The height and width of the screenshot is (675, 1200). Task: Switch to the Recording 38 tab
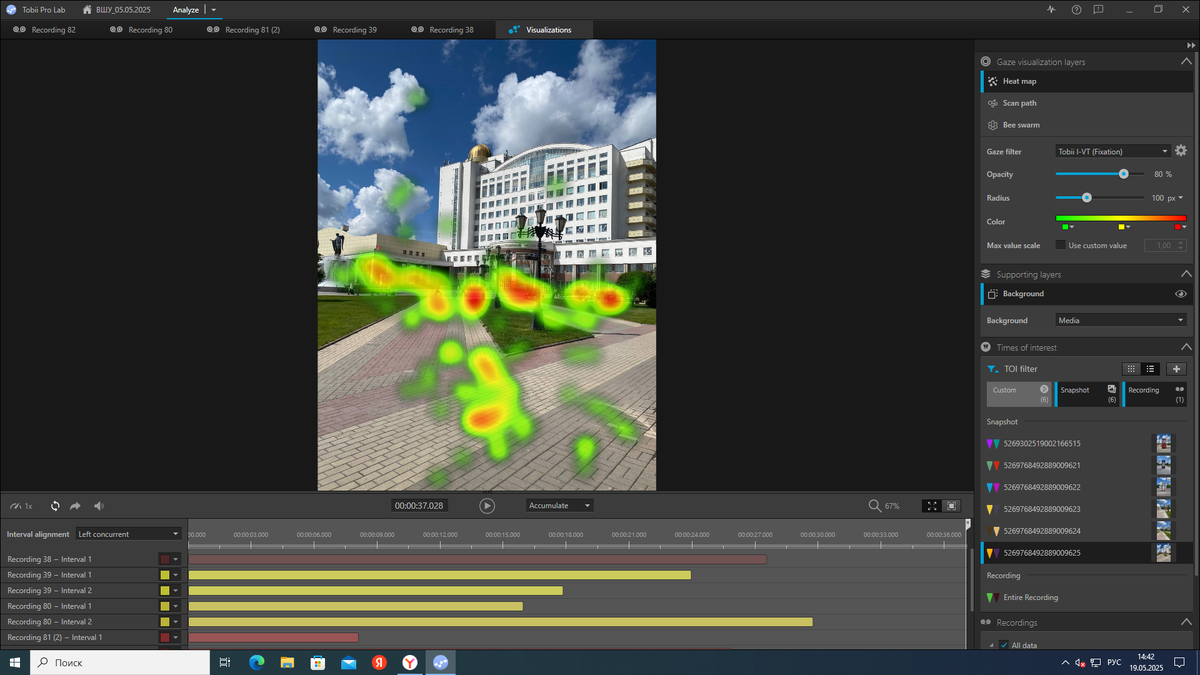pos(443,30)
